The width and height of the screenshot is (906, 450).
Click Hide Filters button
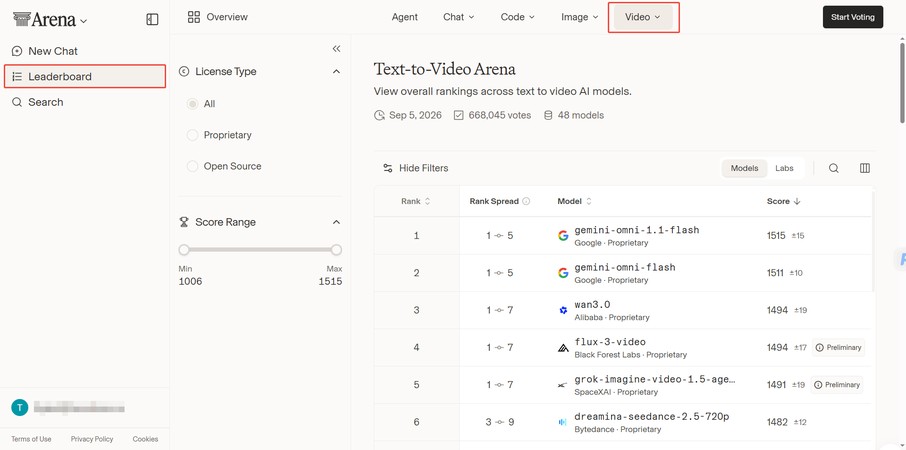[x=415, y=168]
